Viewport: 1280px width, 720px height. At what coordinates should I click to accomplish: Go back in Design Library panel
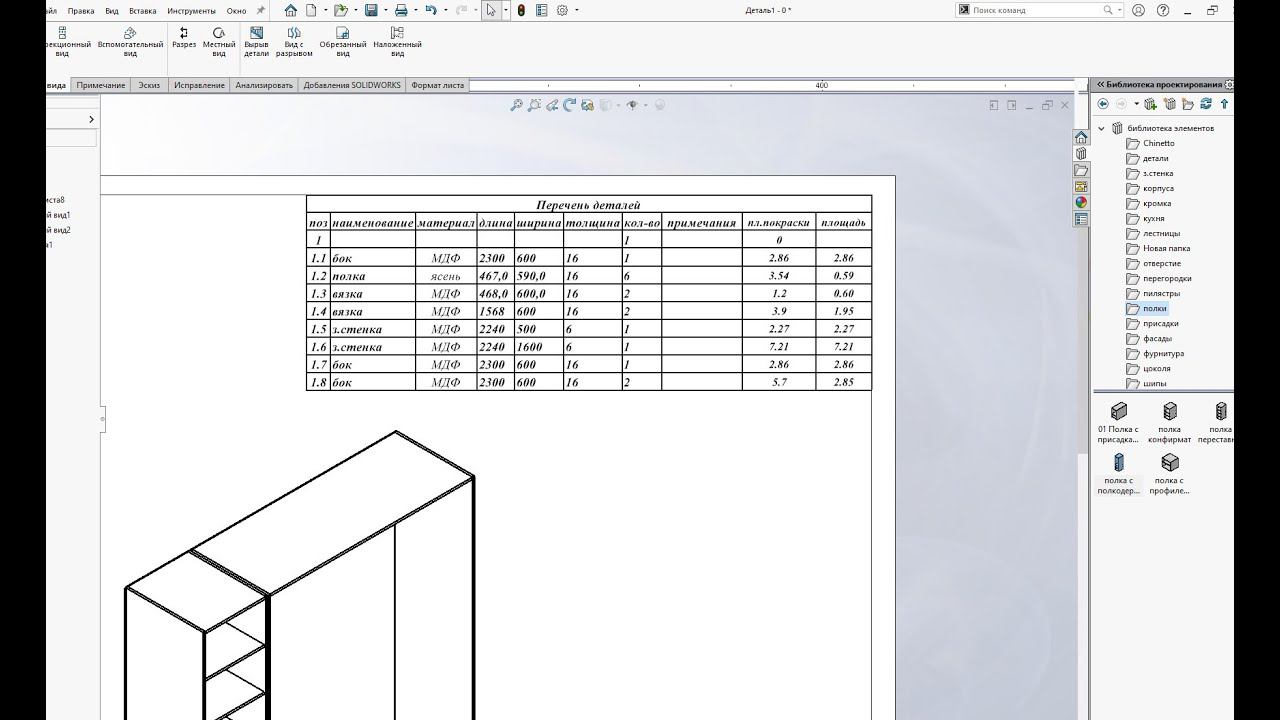point(1103,104)
